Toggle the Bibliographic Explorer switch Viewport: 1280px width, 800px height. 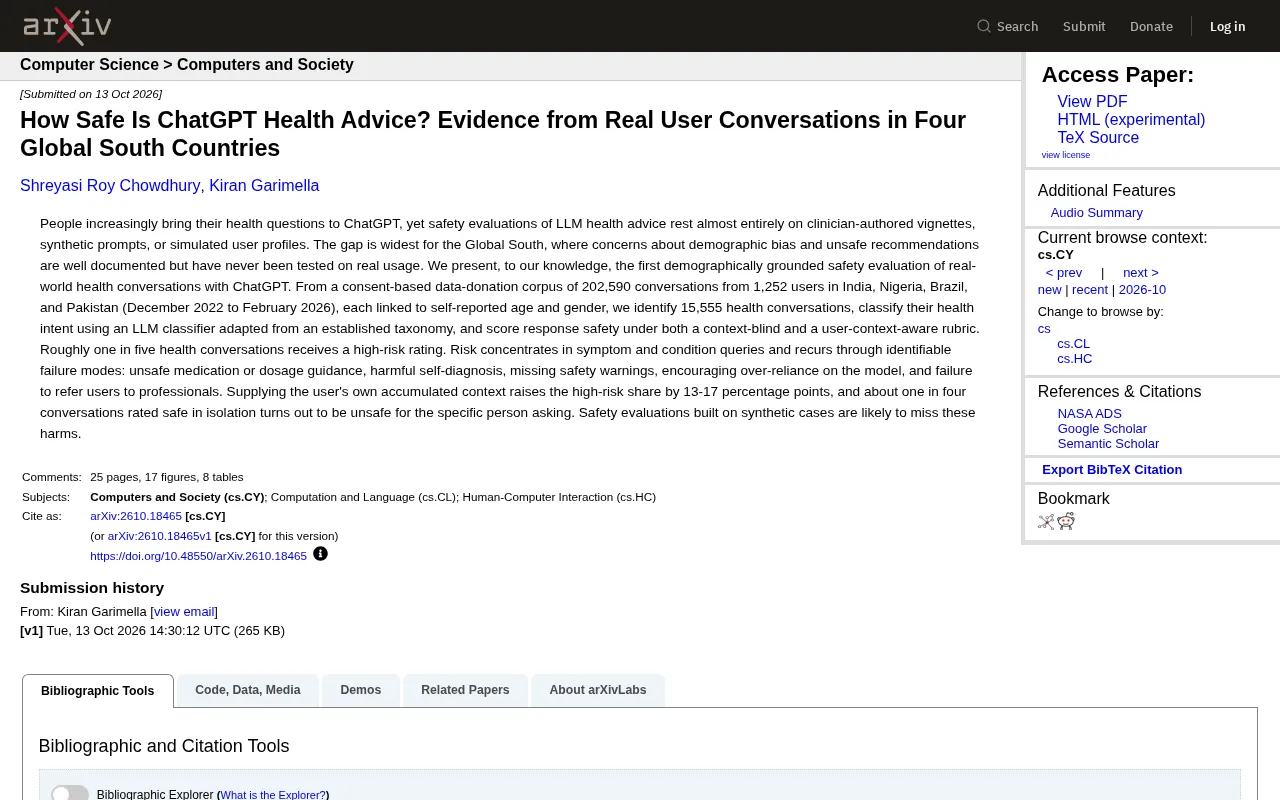[x=70, y=794]
